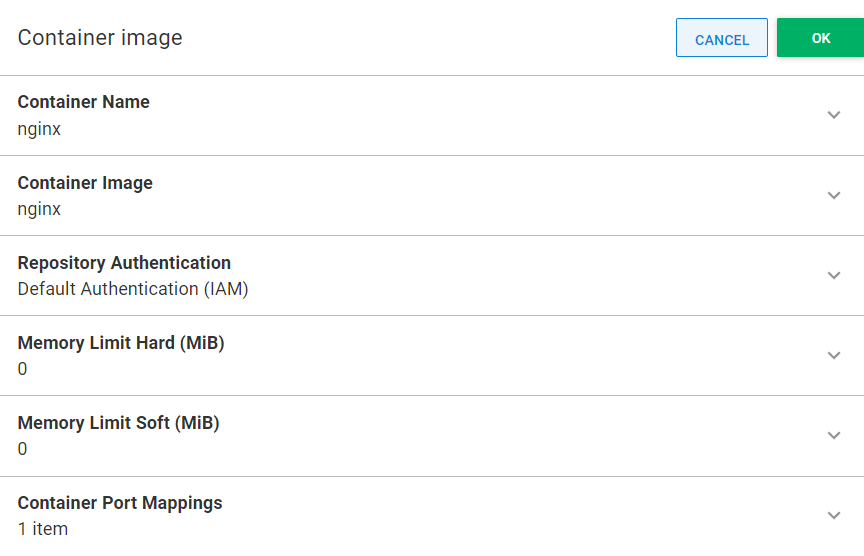
Task: Click the Default Authentication (IAM) value
Action: coord(133,289)
